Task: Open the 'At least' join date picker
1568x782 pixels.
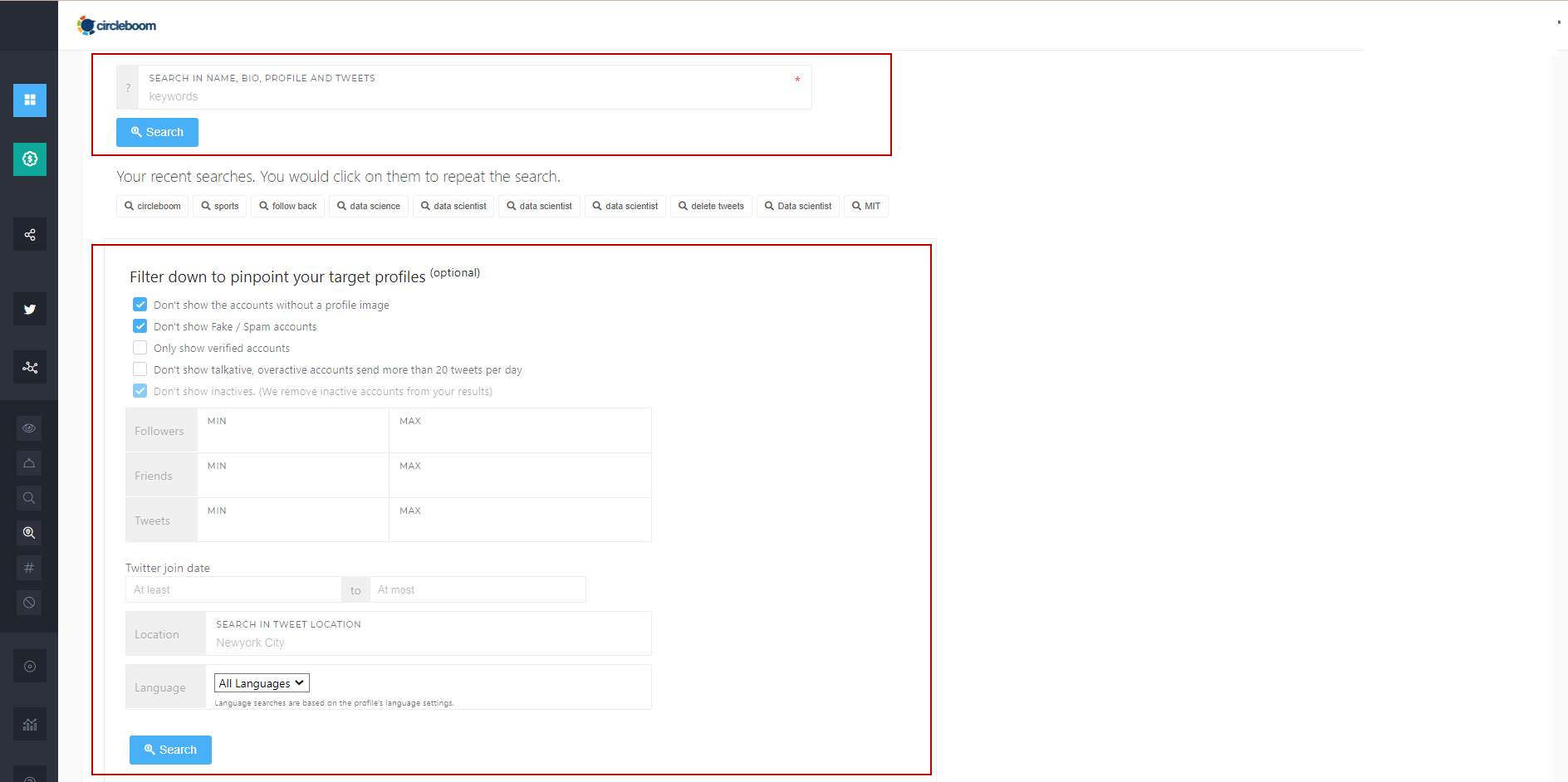Action: [x=233, y=589]
